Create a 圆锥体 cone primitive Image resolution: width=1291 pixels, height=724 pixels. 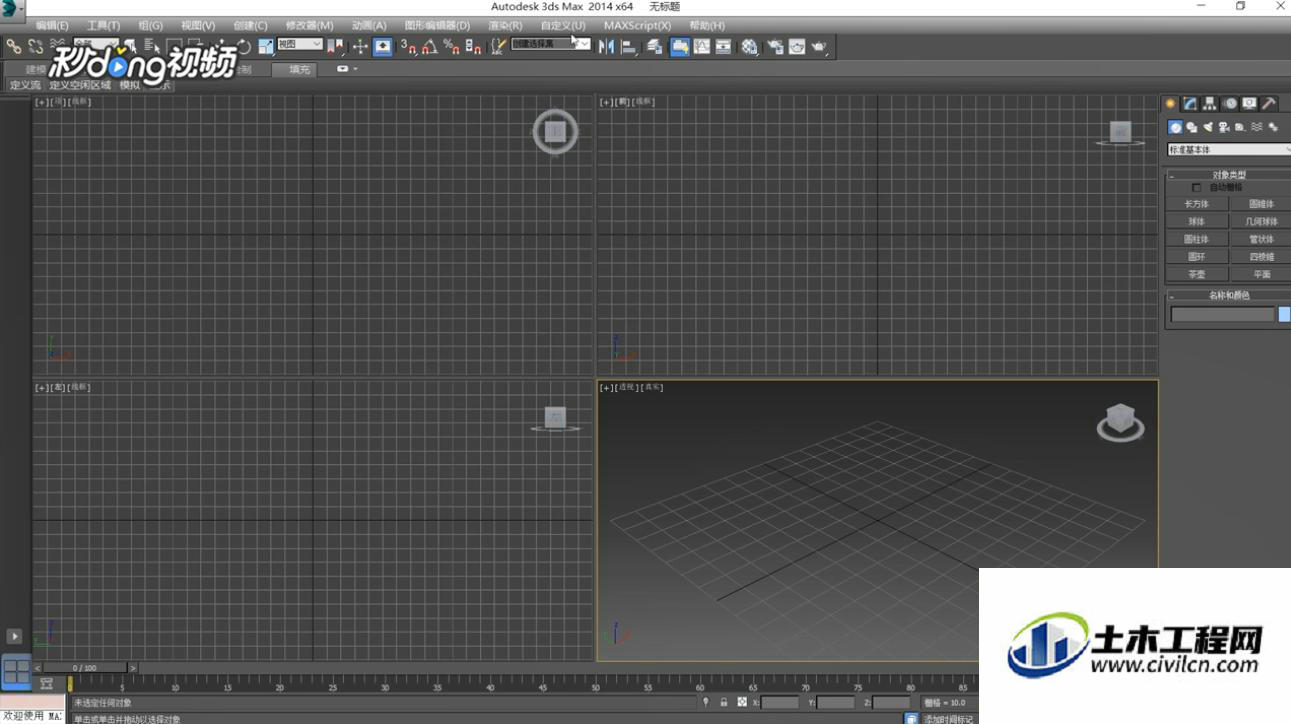pyautogui.click(x=1262, y=204)
